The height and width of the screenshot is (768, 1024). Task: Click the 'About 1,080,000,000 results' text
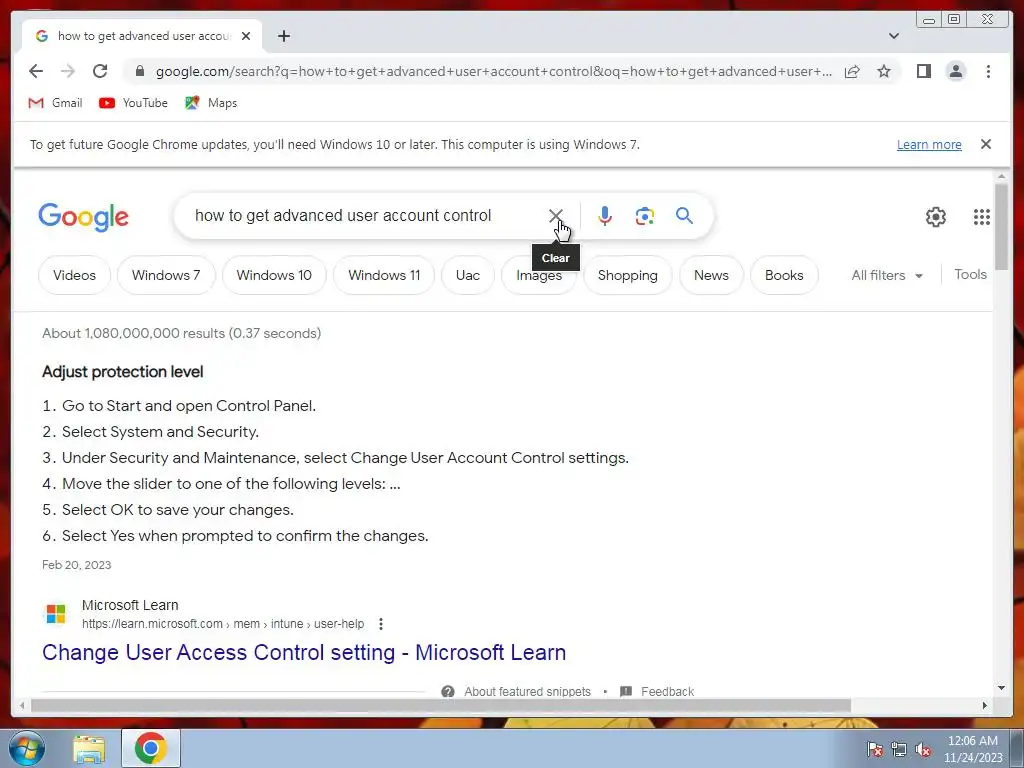(x=182, y=333)
